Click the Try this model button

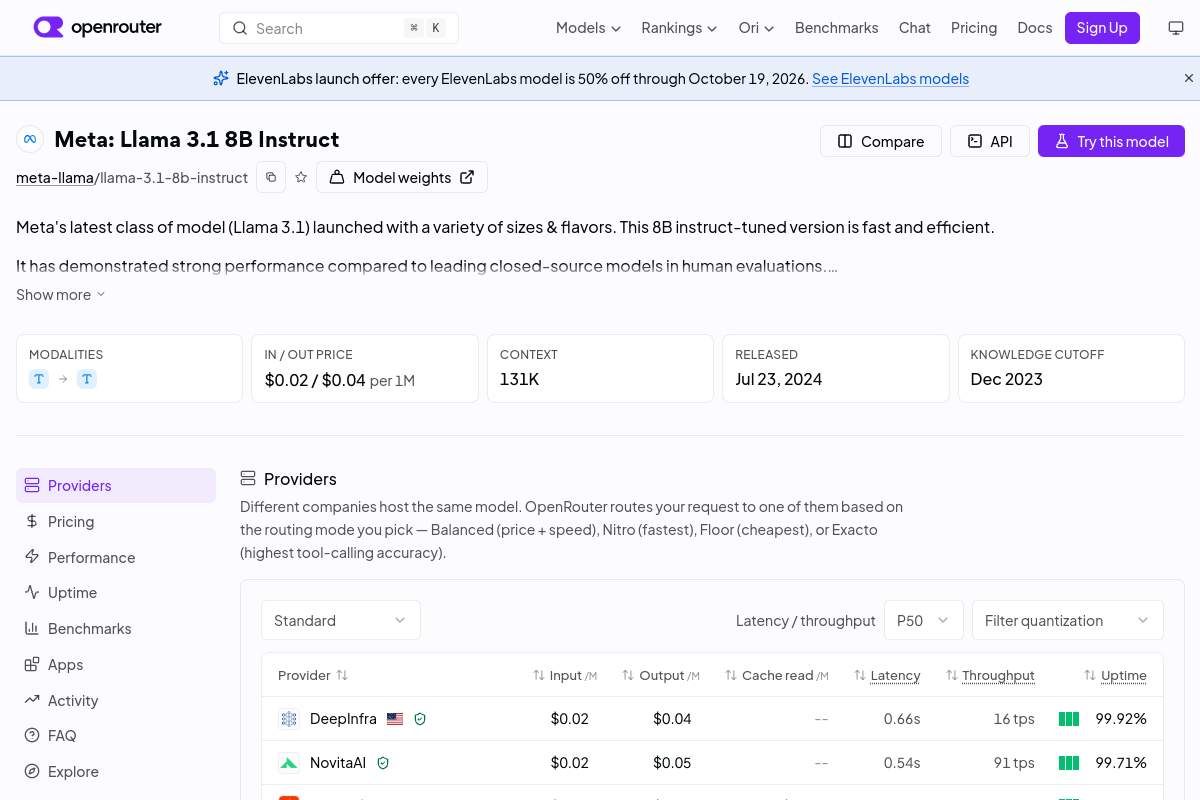1111,141
